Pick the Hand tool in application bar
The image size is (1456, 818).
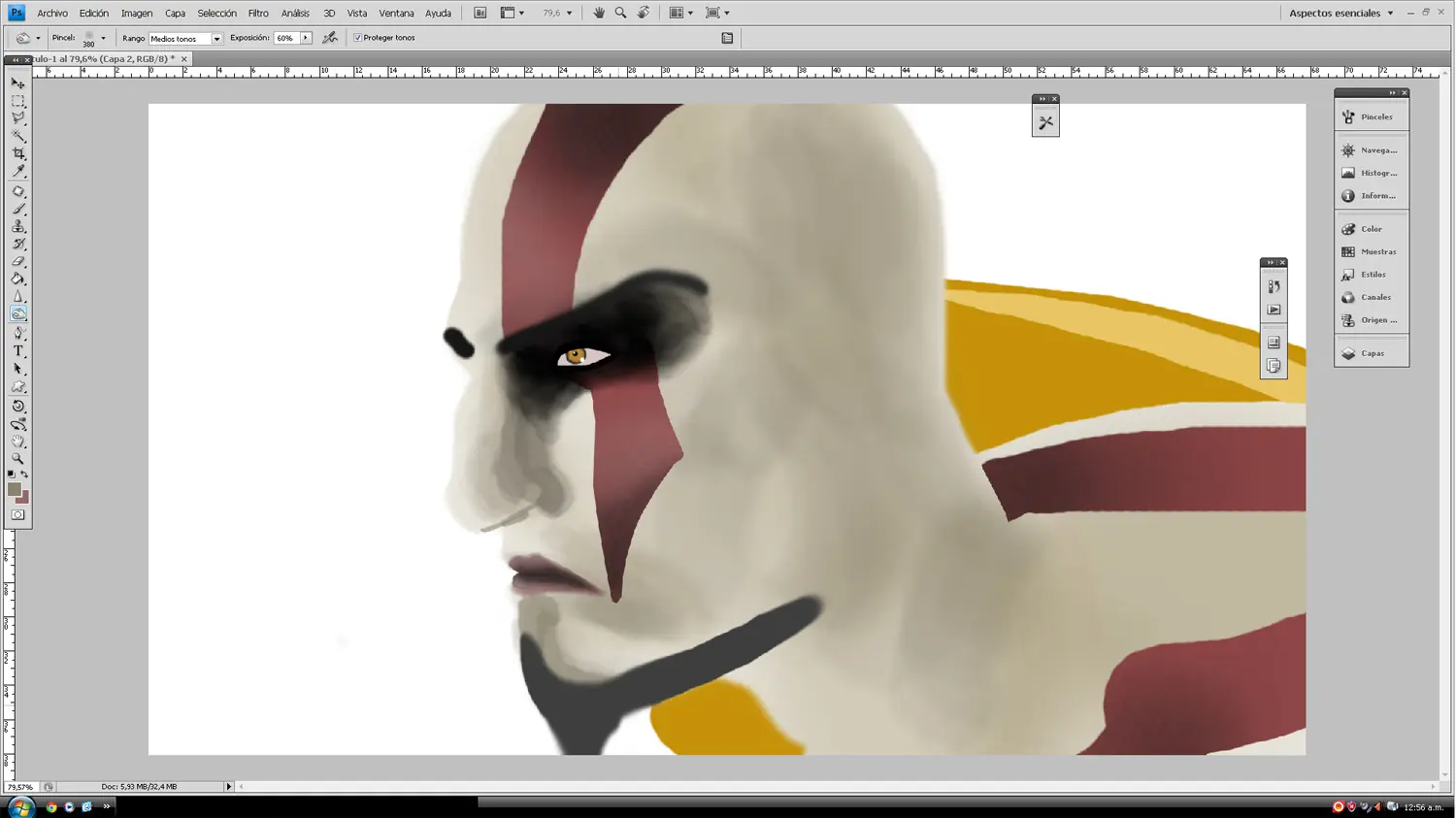[599, 13]
